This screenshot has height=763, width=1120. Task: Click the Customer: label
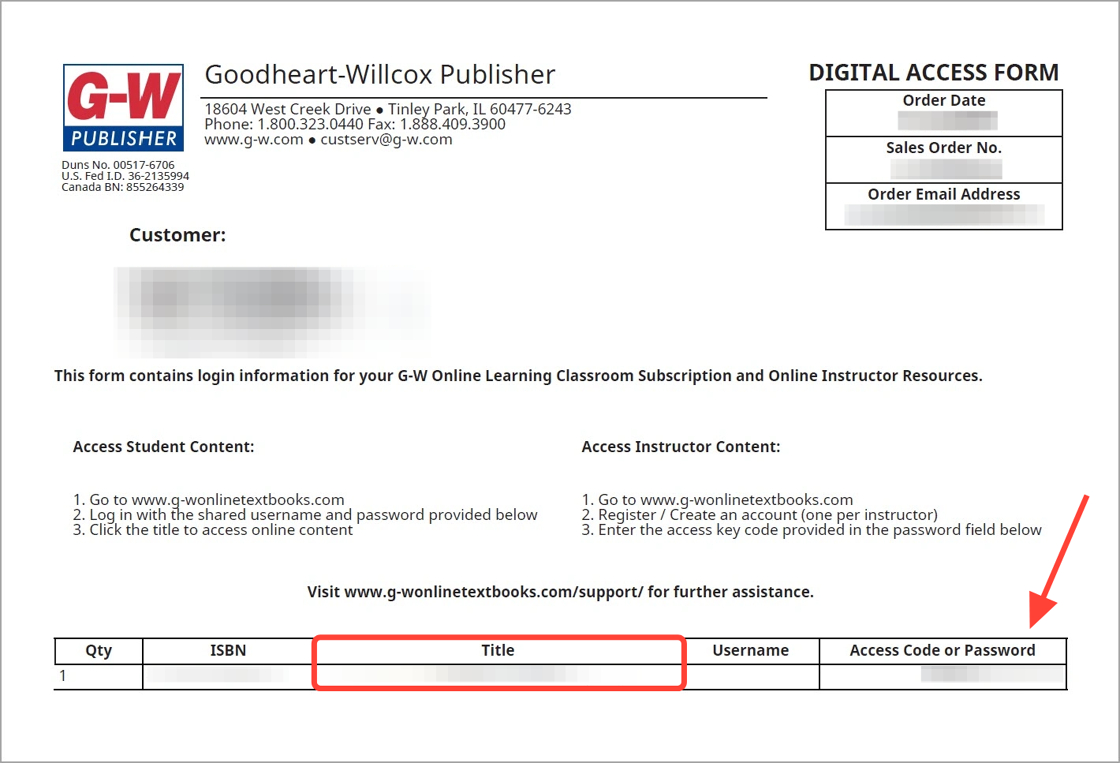pyautogui.click(x=177, y=235)
